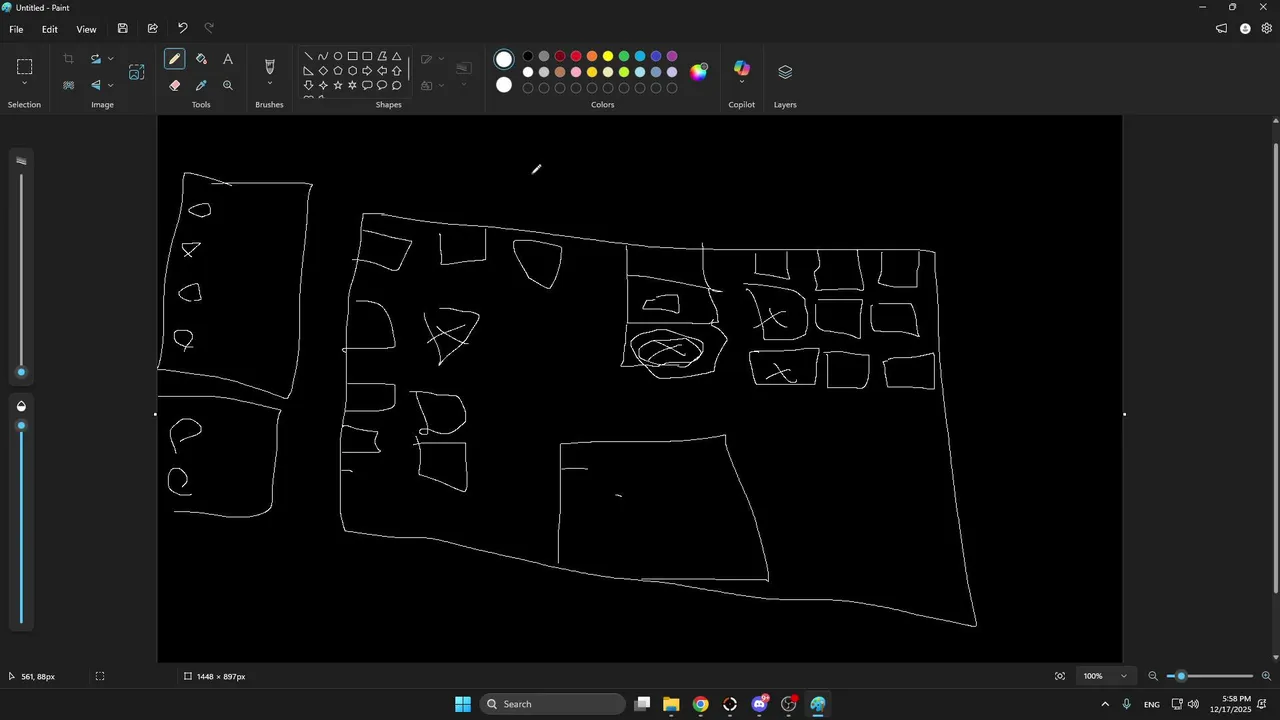Choose the Diamond shape
Image resolution: width=1280 pixels, height=720 pixels.
[323, 71]
